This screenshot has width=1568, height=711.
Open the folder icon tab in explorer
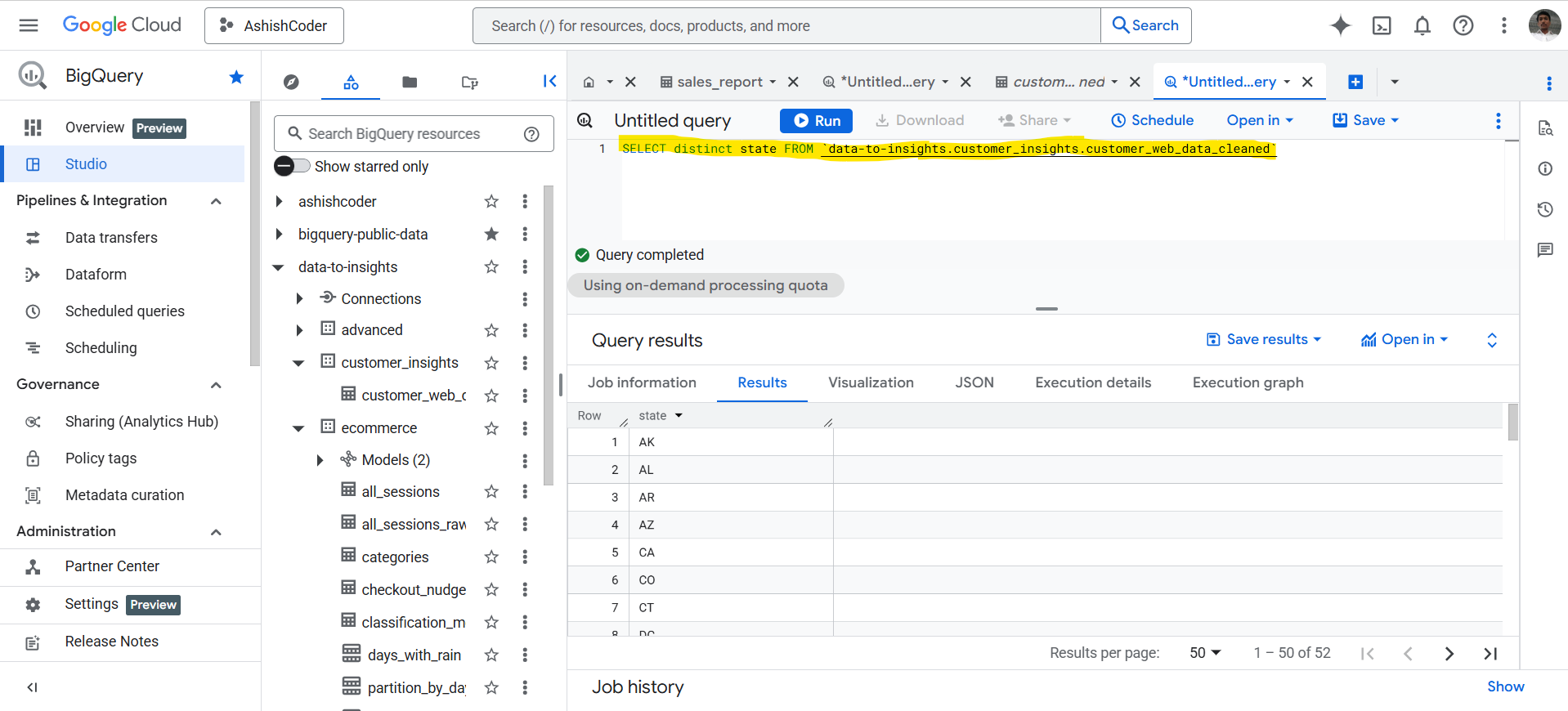(x=410, y=82)
